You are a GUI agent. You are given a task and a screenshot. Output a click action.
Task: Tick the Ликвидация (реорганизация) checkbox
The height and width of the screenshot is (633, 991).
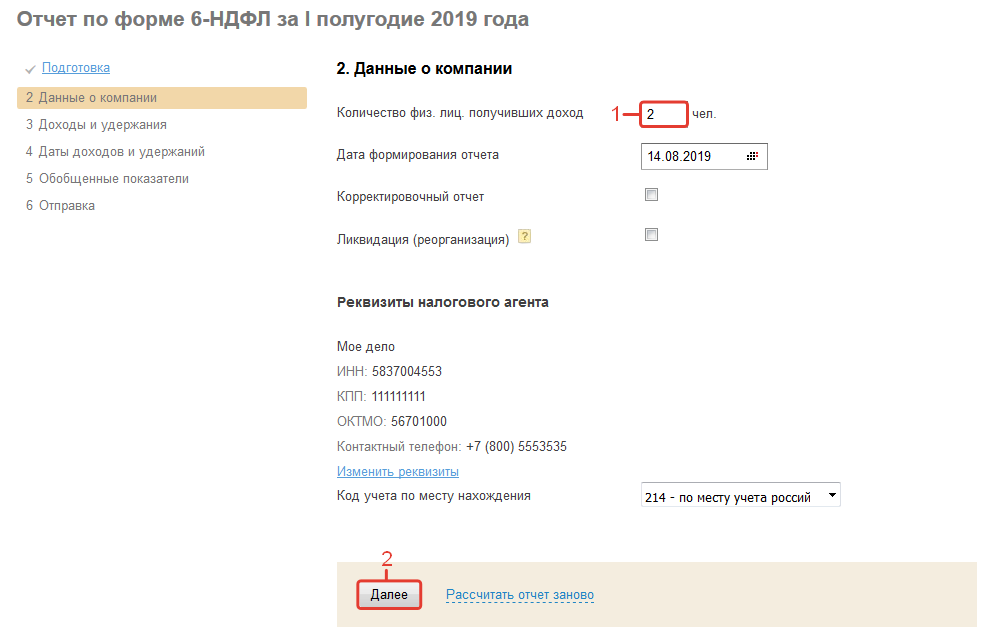651,234
